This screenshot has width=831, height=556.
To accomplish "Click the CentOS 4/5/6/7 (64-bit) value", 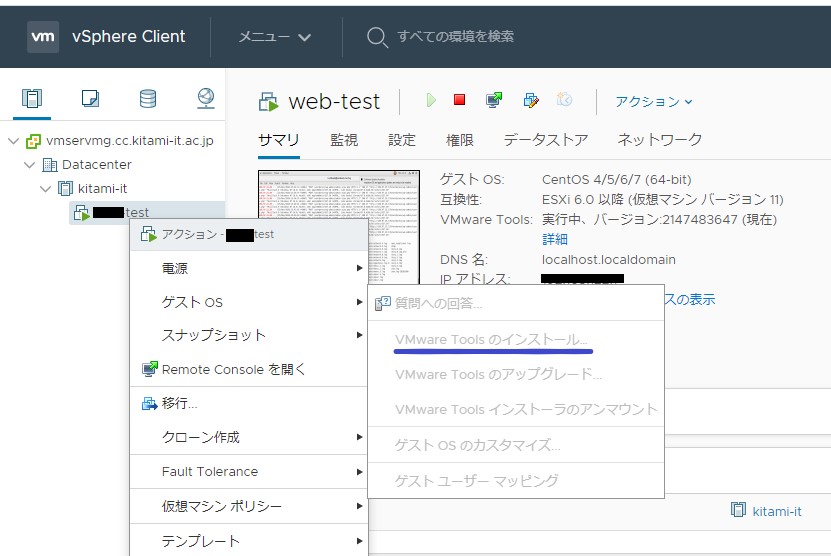I will tap(616, 180).
